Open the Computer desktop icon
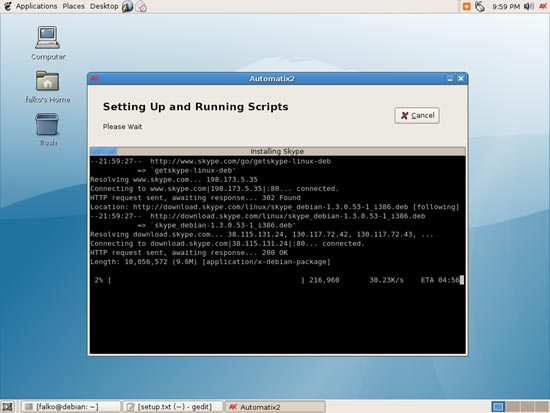Viewport: 550px width, 413px height. click(48, 43)
